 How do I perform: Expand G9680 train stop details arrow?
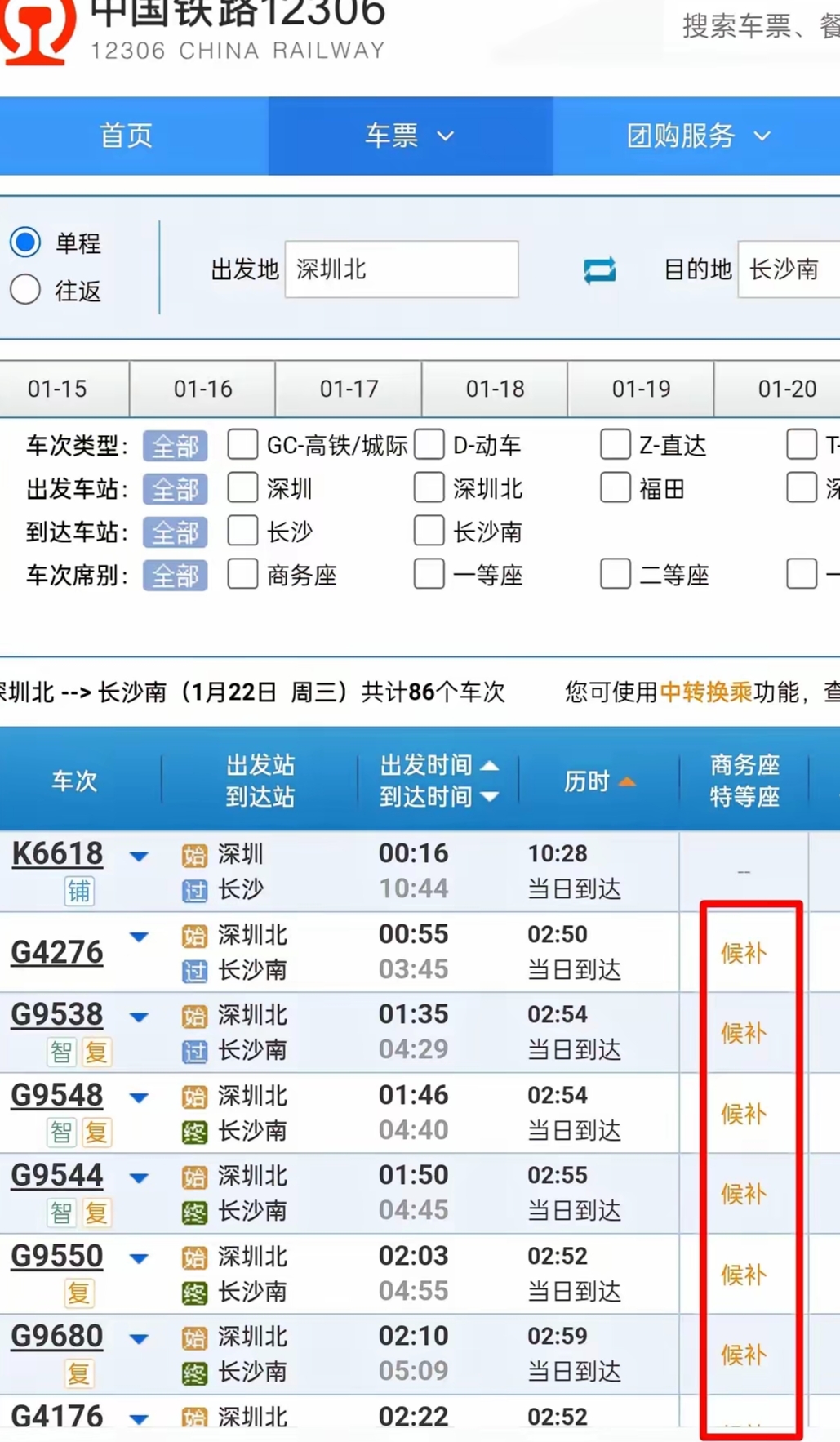[x=139, y=1339]
